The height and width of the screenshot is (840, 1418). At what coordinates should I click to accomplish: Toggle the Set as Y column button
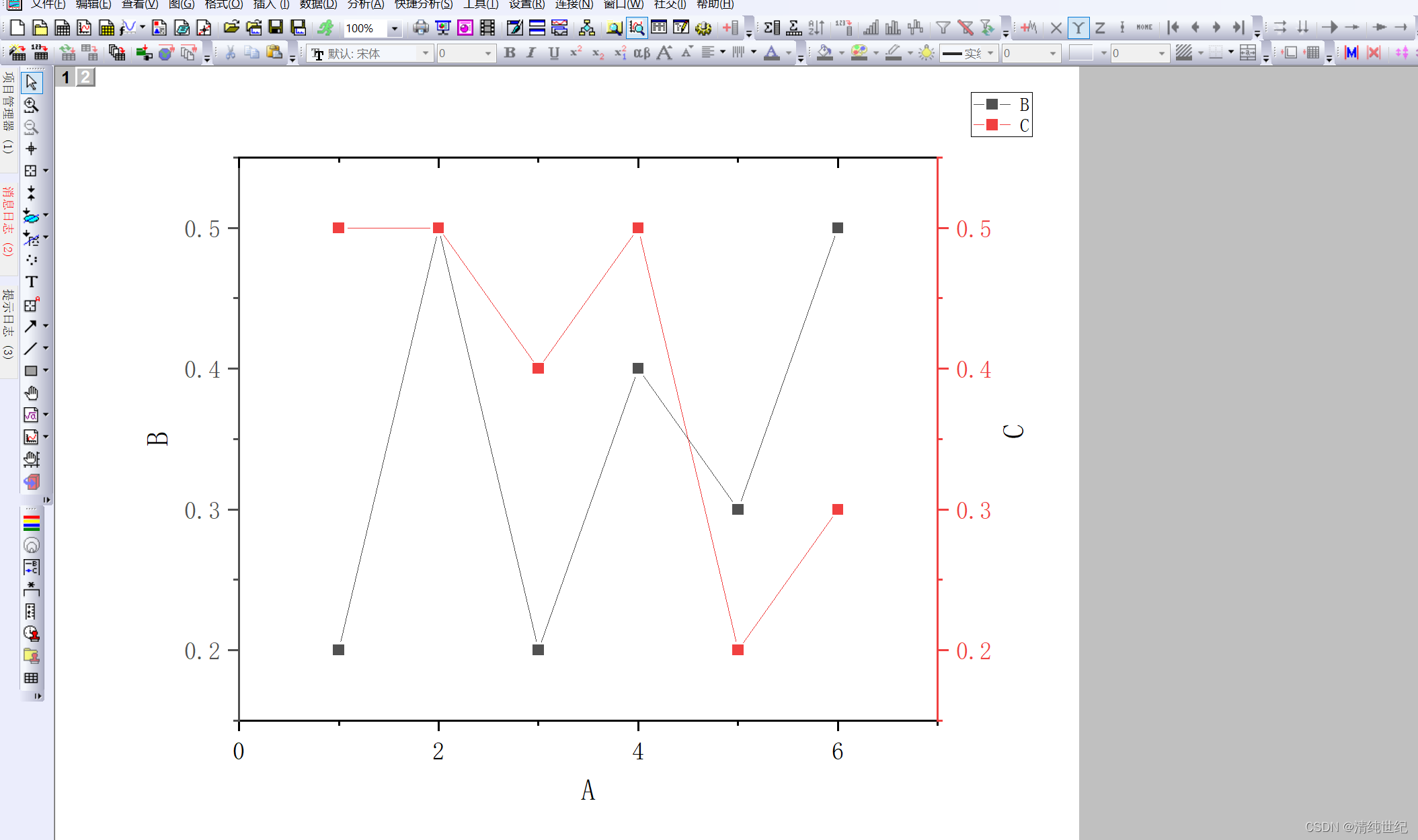[x=1078, y=28]
